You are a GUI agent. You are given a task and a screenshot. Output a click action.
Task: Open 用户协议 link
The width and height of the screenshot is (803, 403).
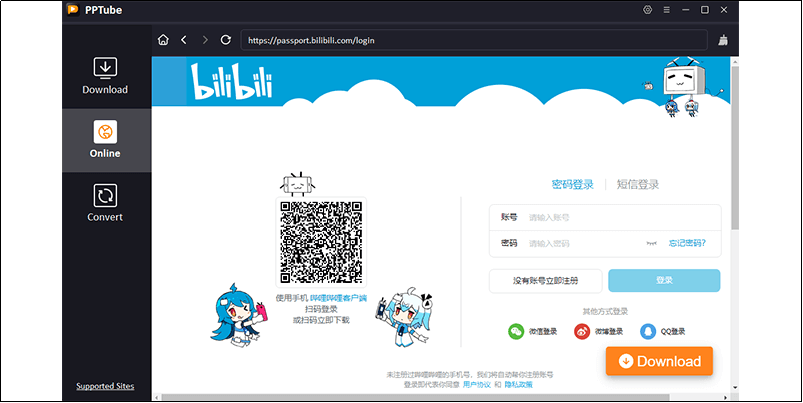[x=477, y=385]
